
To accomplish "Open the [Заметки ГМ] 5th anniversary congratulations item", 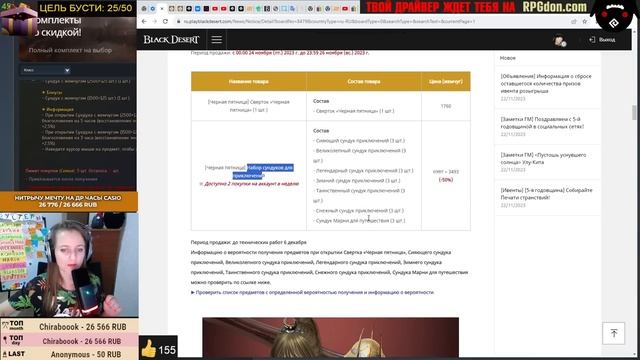I will 542,123.
